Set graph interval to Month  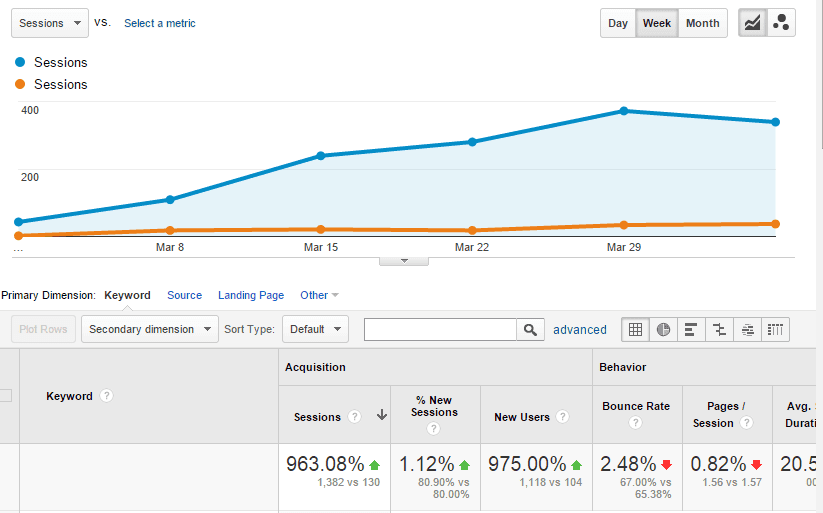coord(702,23)
